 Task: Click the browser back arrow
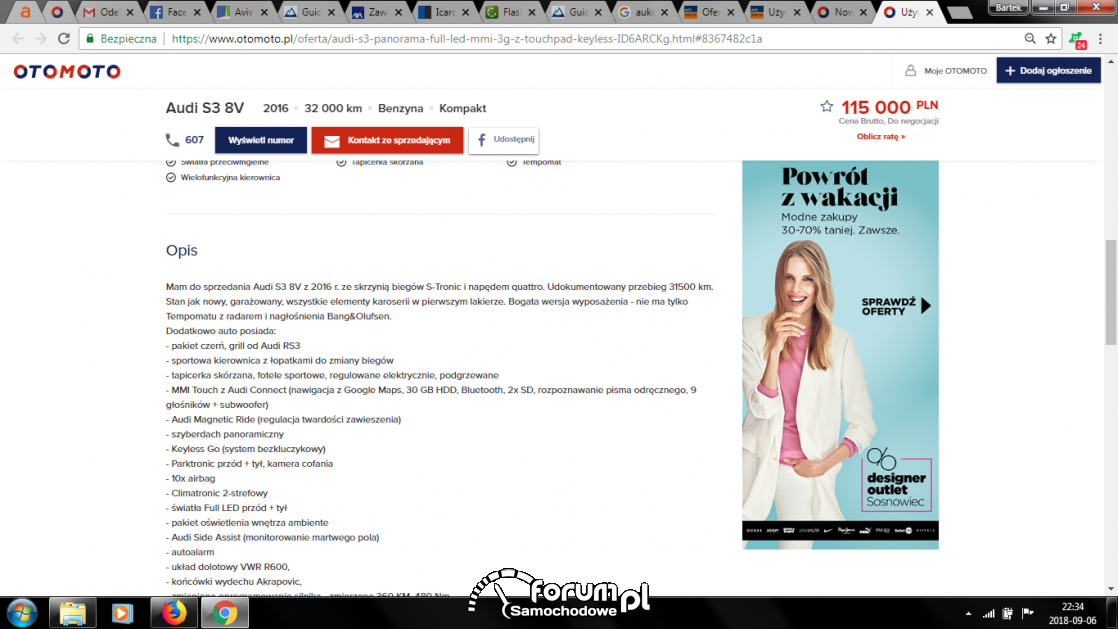[18, 39]
